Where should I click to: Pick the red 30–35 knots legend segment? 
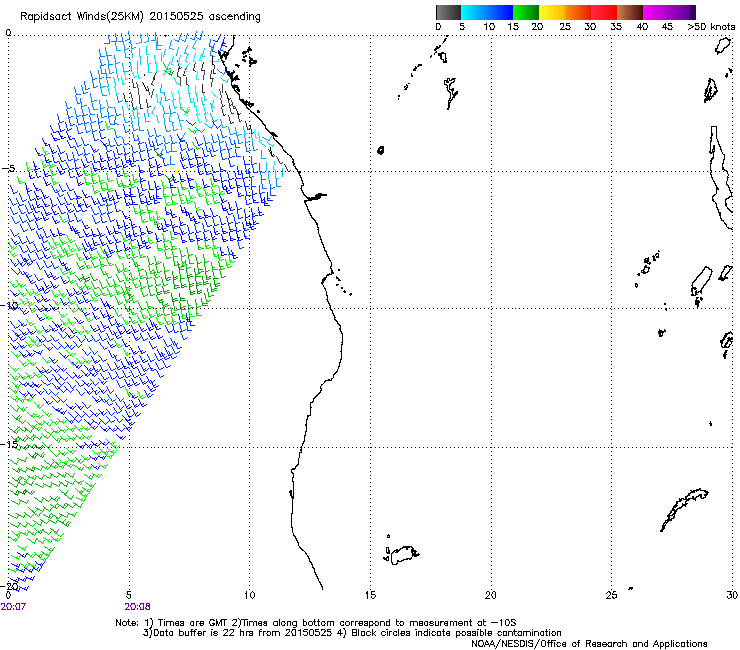(x=604, y=12)
